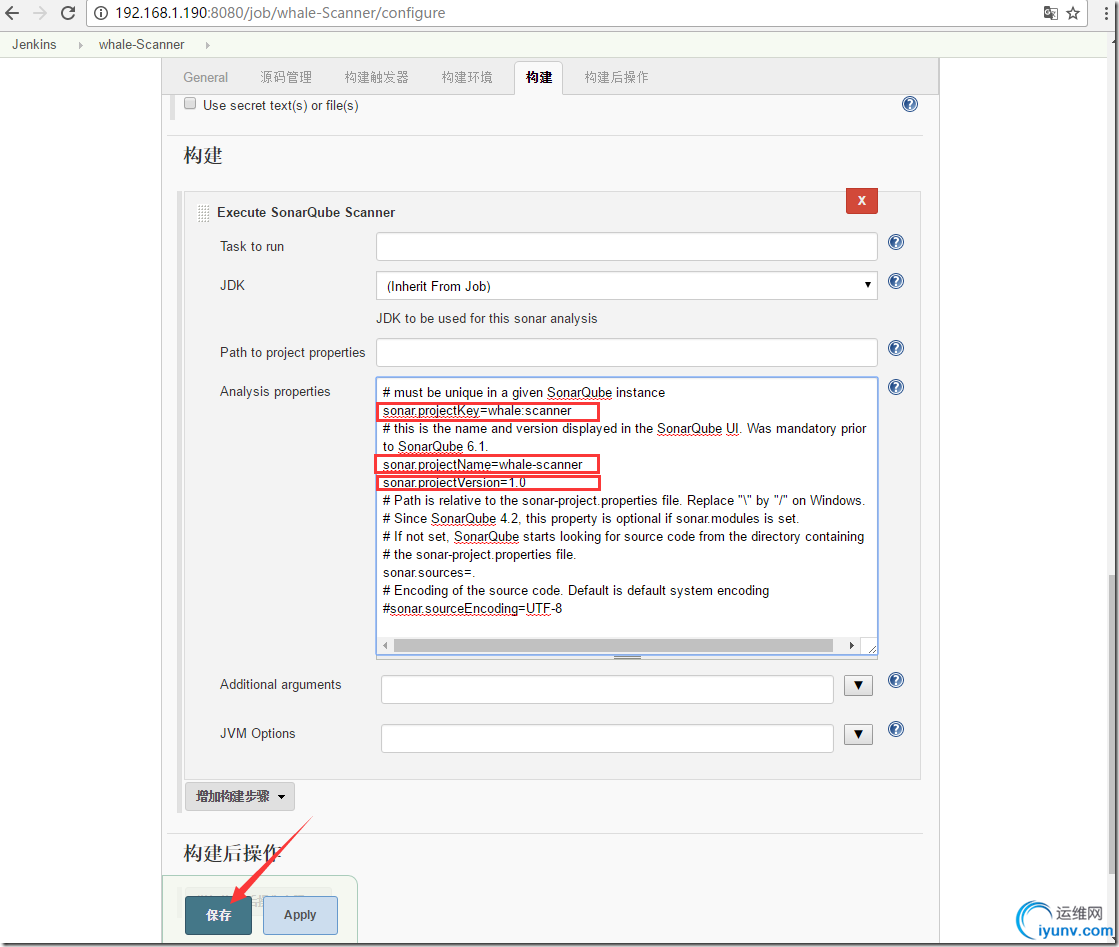This screenshot has height=947, width=1119.
Task: Click the translate page icon in the address bar
Action: 1050,13
